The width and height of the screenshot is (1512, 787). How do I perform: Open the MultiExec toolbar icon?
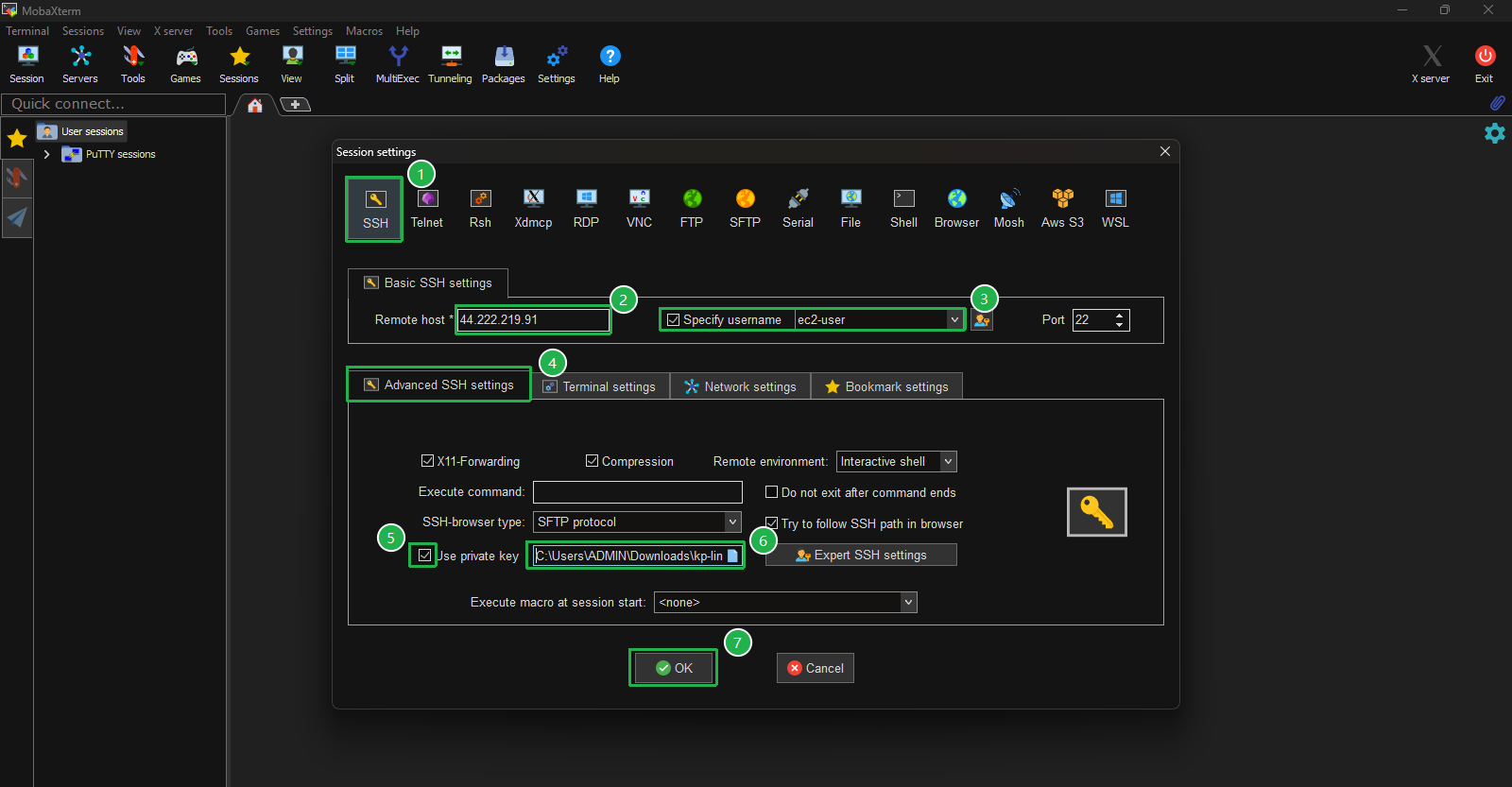[398, 64]
